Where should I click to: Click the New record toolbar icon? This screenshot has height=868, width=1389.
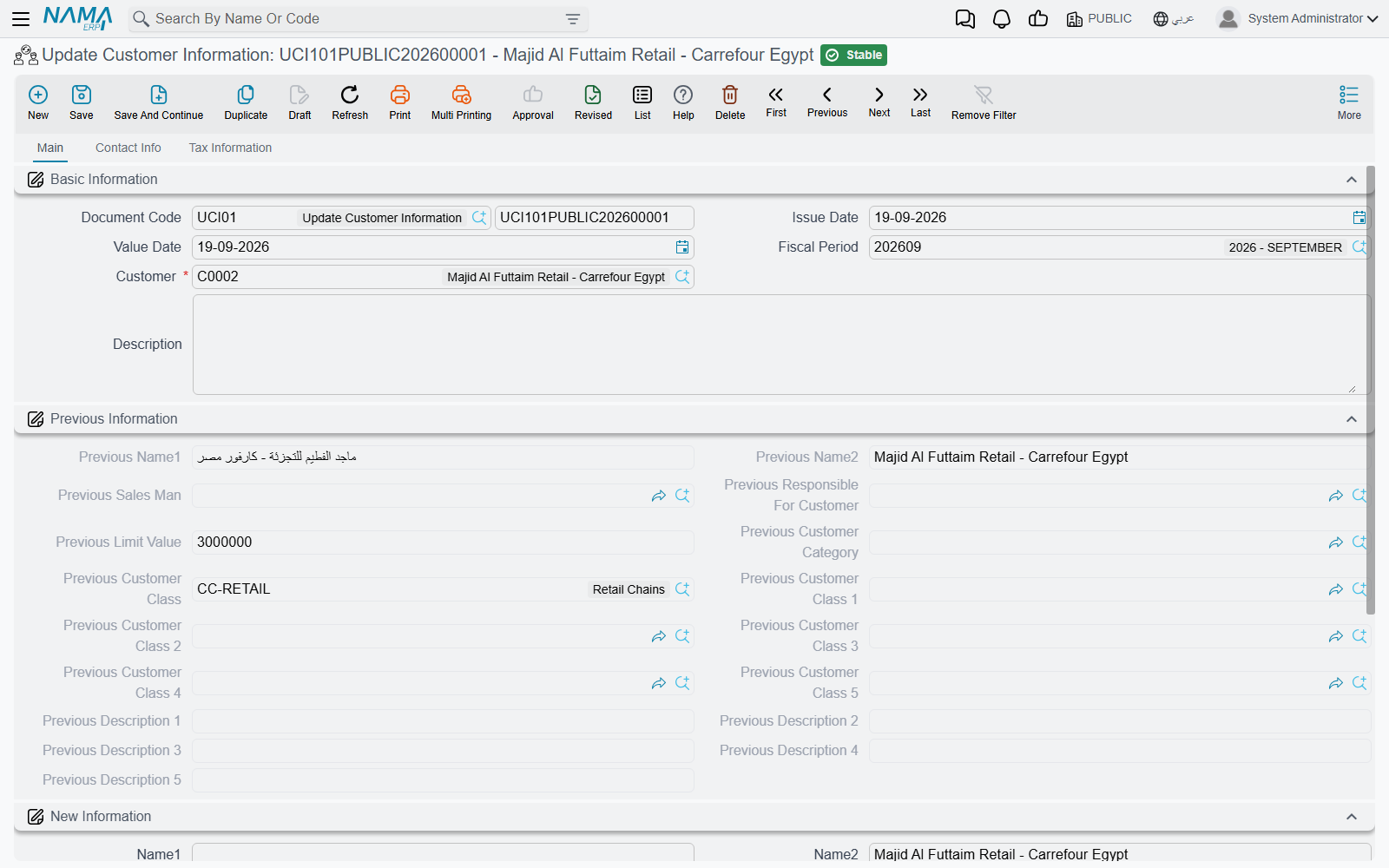(x=38, y=102)
